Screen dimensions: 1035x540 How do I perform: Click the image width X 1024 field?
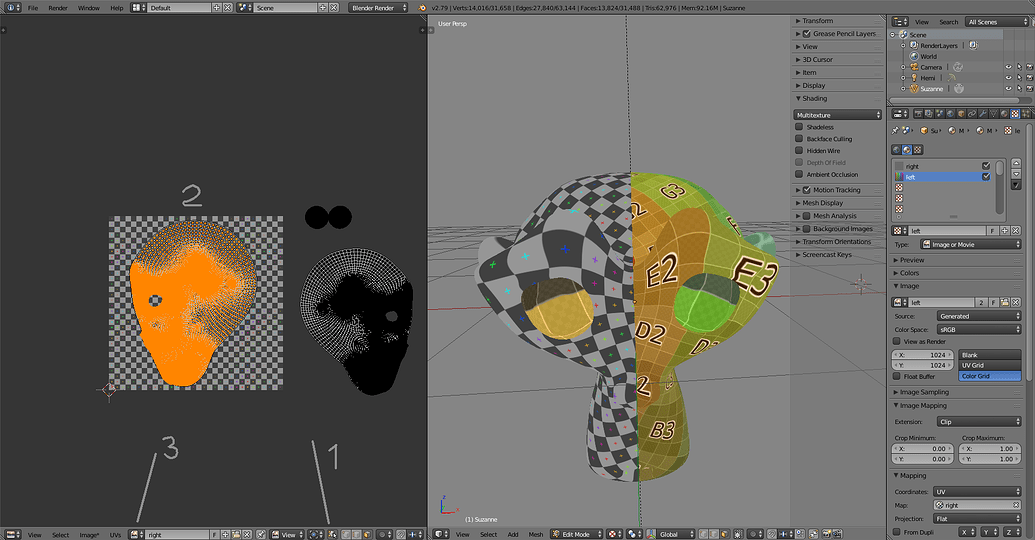pyautogui.click(x=923, y=354)
